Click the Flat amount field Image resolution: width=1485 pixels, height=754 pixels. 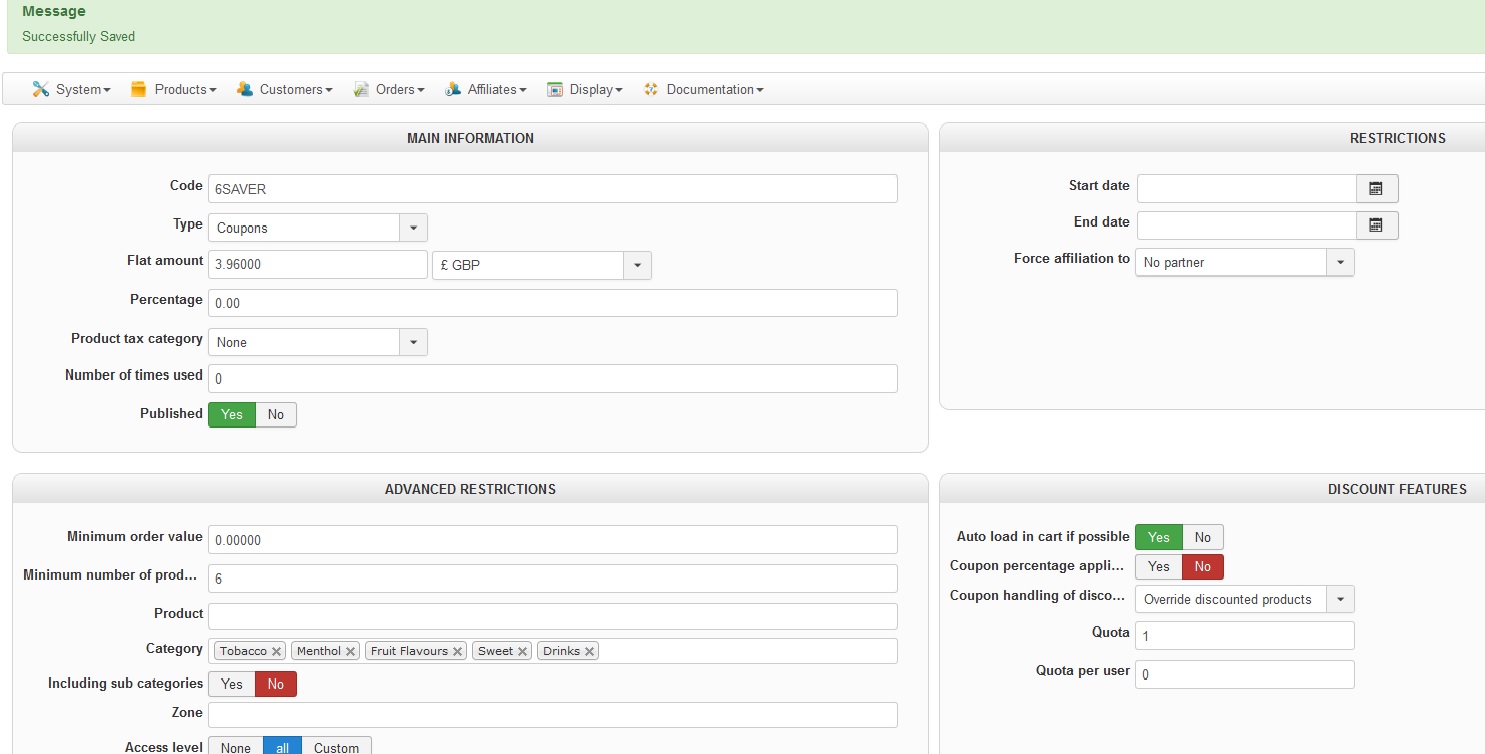pyautogui.click(x=318, y=264)
